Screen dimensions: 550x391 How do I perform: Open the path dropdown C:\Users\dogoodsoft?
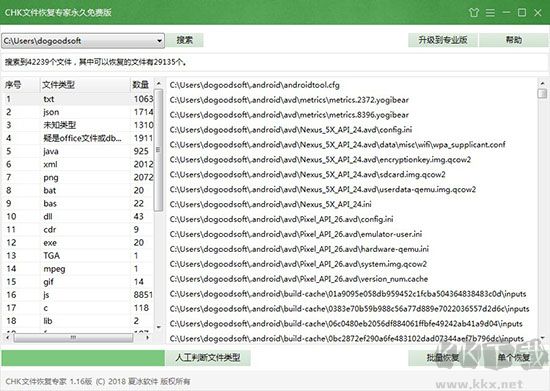(83, 41)
